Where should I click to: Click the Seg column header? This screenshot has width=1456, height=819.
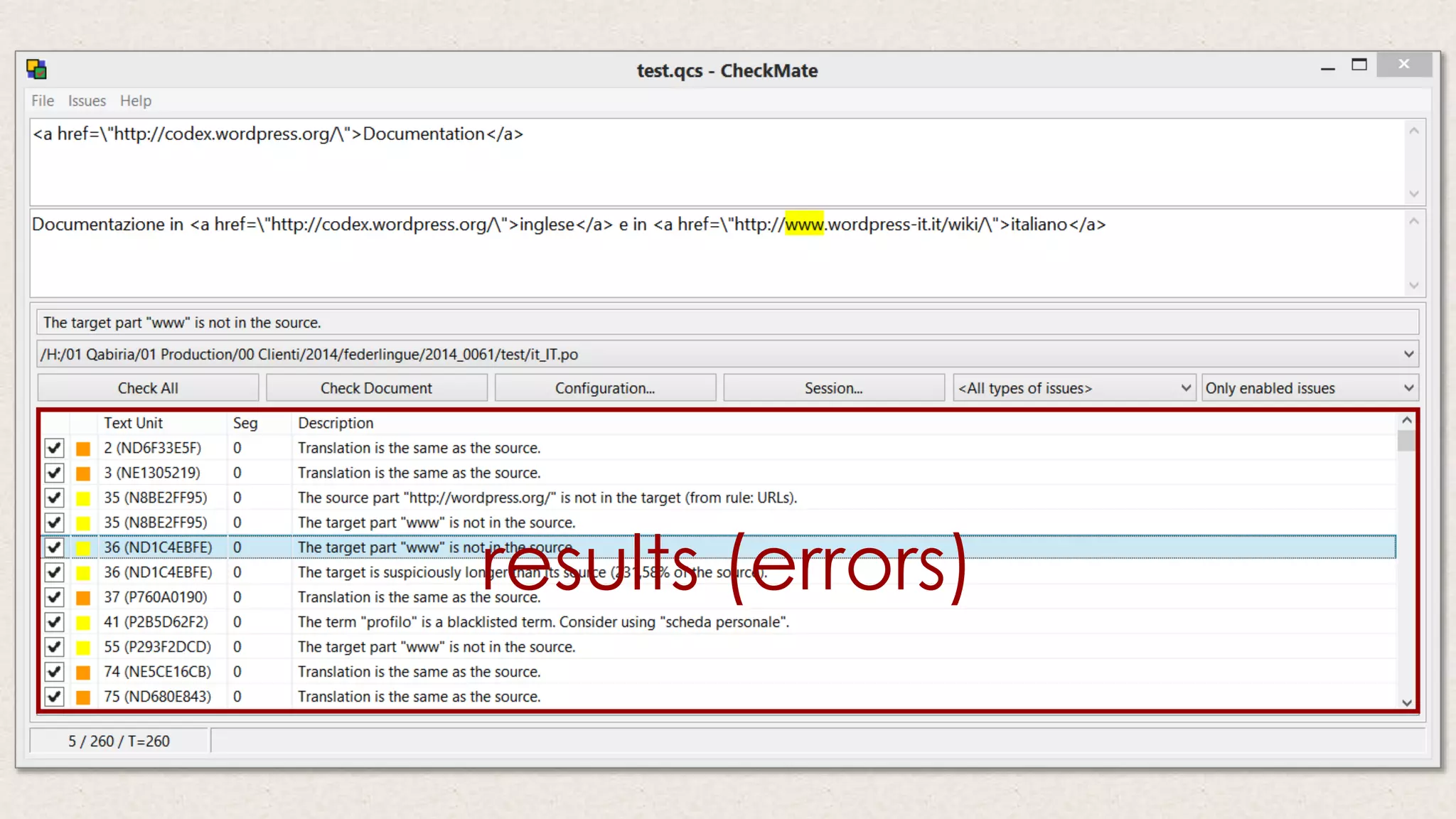(x=259, y=423)
